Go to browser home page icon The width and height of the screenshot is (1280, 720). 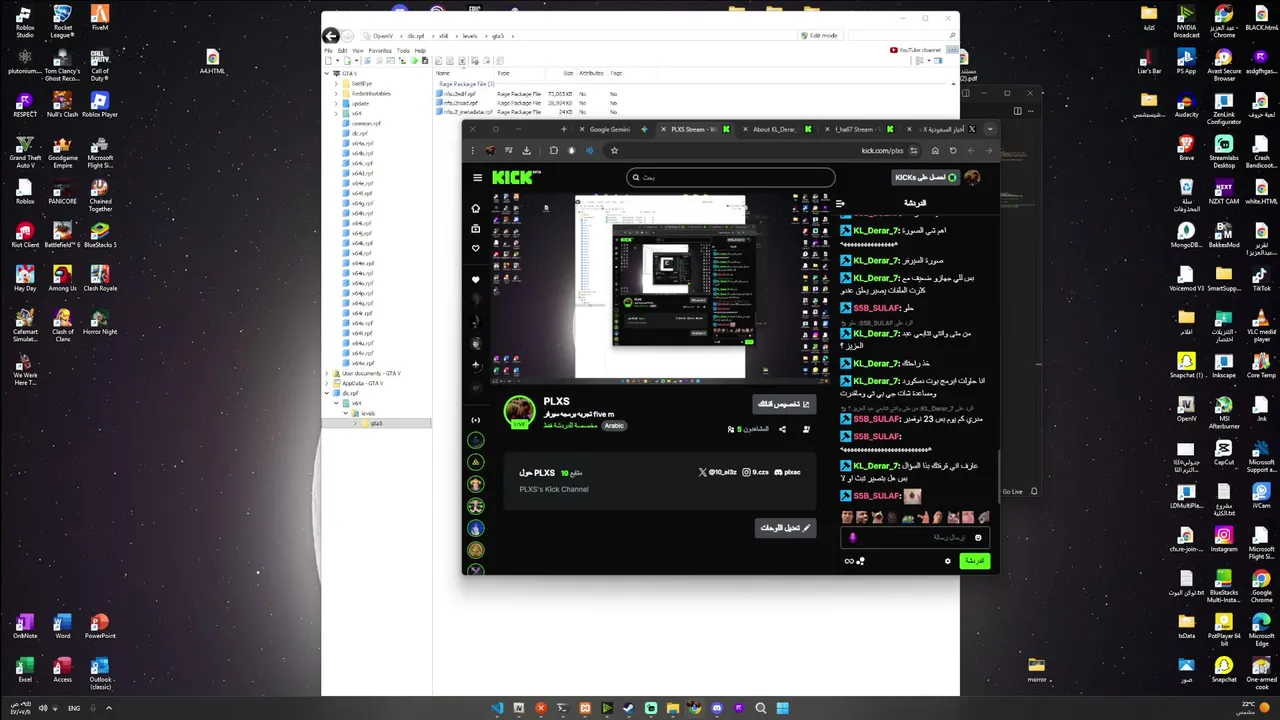click(935, 151)
